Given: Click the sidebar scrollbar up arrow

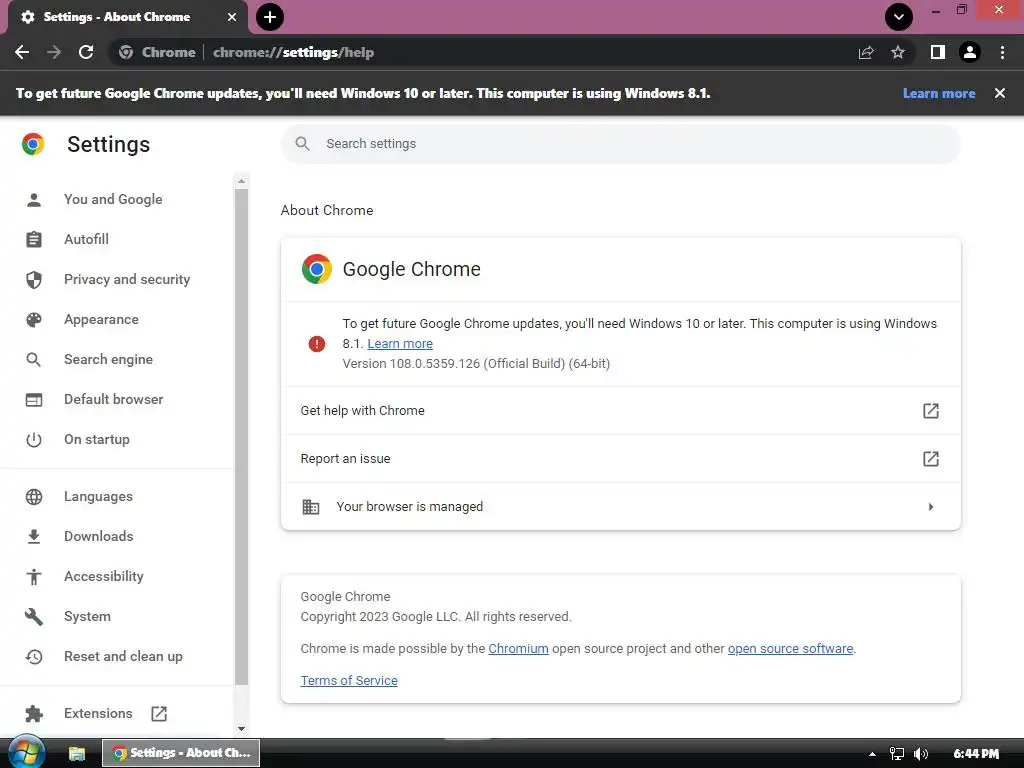Looking at the screenshot, I should point(242,181).
